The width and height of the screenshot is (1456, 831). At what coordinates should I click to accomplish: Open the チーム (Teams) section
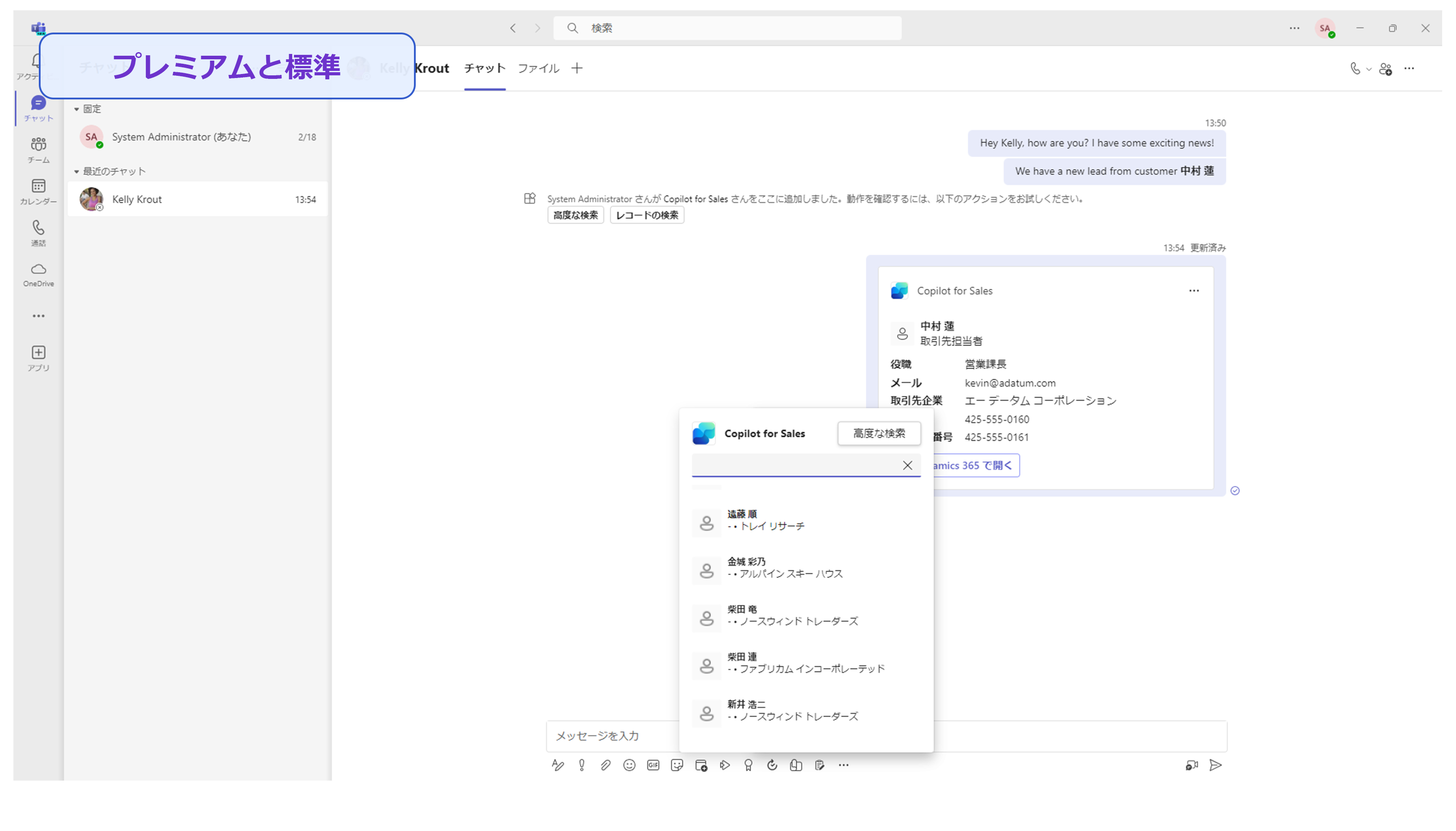pyautogui.click(x=38, y=150)
